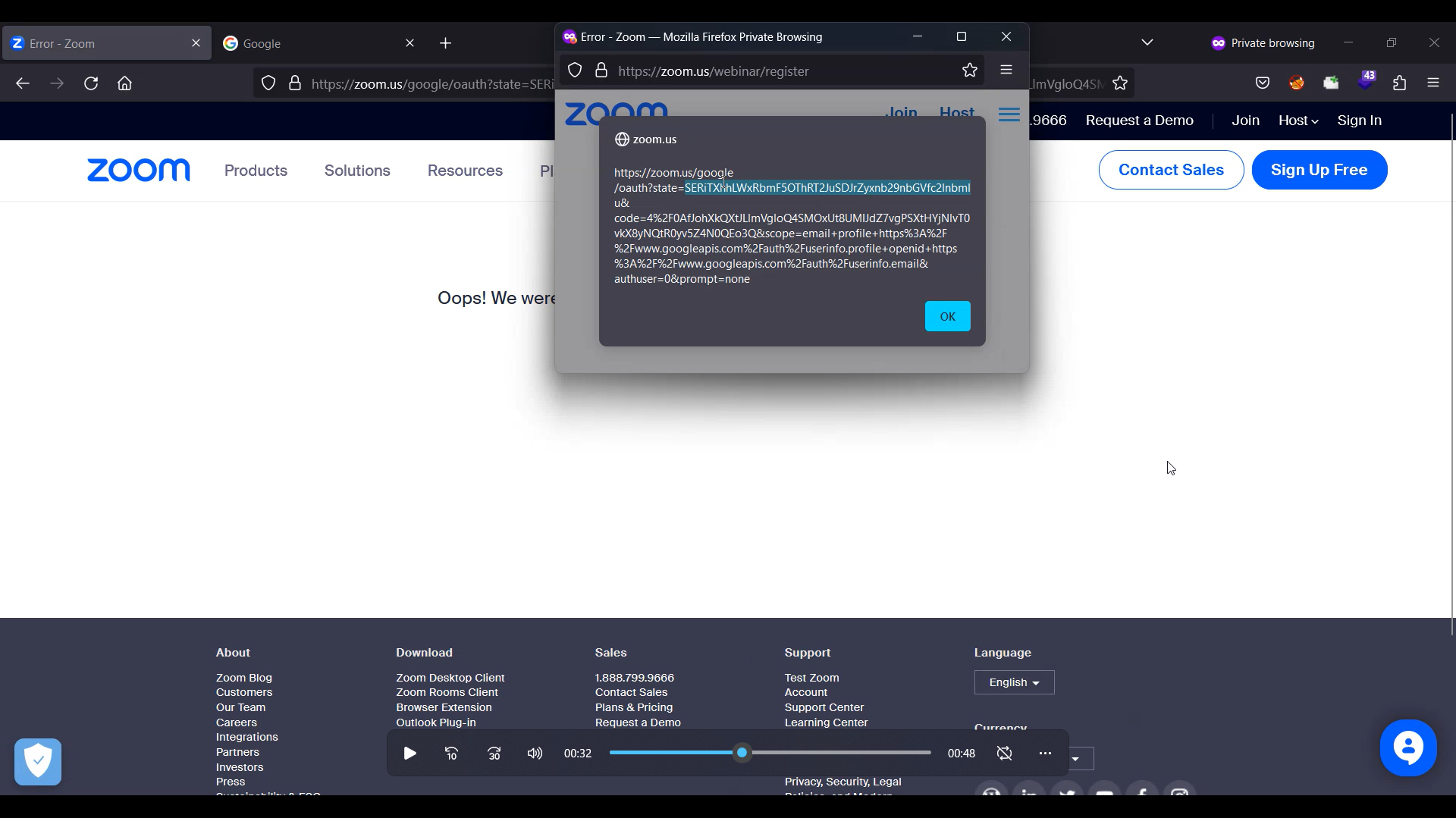Close the Error - Zoom tab

pyautogui.click(x=196, y=43)
